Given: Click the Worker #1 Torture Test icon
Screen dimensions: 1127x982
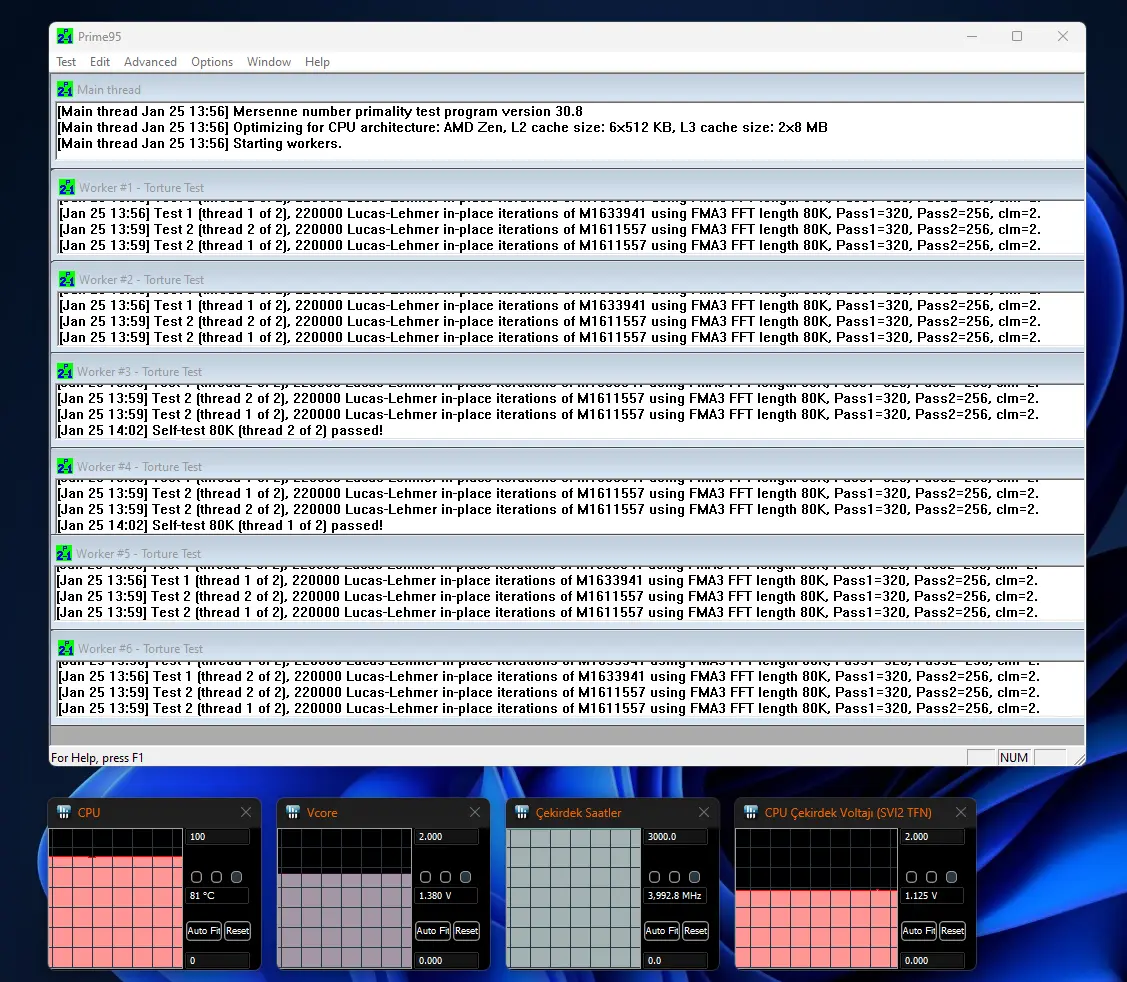Looking at the screenshot, I should [67, 187].
